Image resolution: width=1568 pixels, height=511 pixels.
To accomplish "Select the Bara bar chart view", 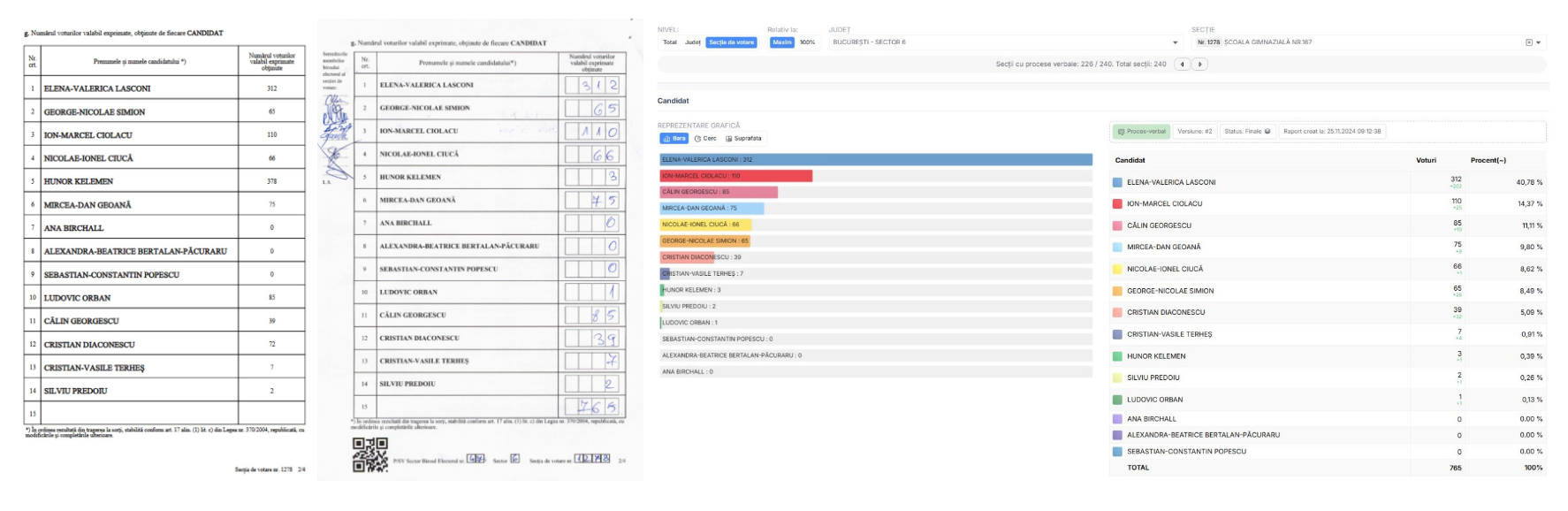I will click(674, 139).
